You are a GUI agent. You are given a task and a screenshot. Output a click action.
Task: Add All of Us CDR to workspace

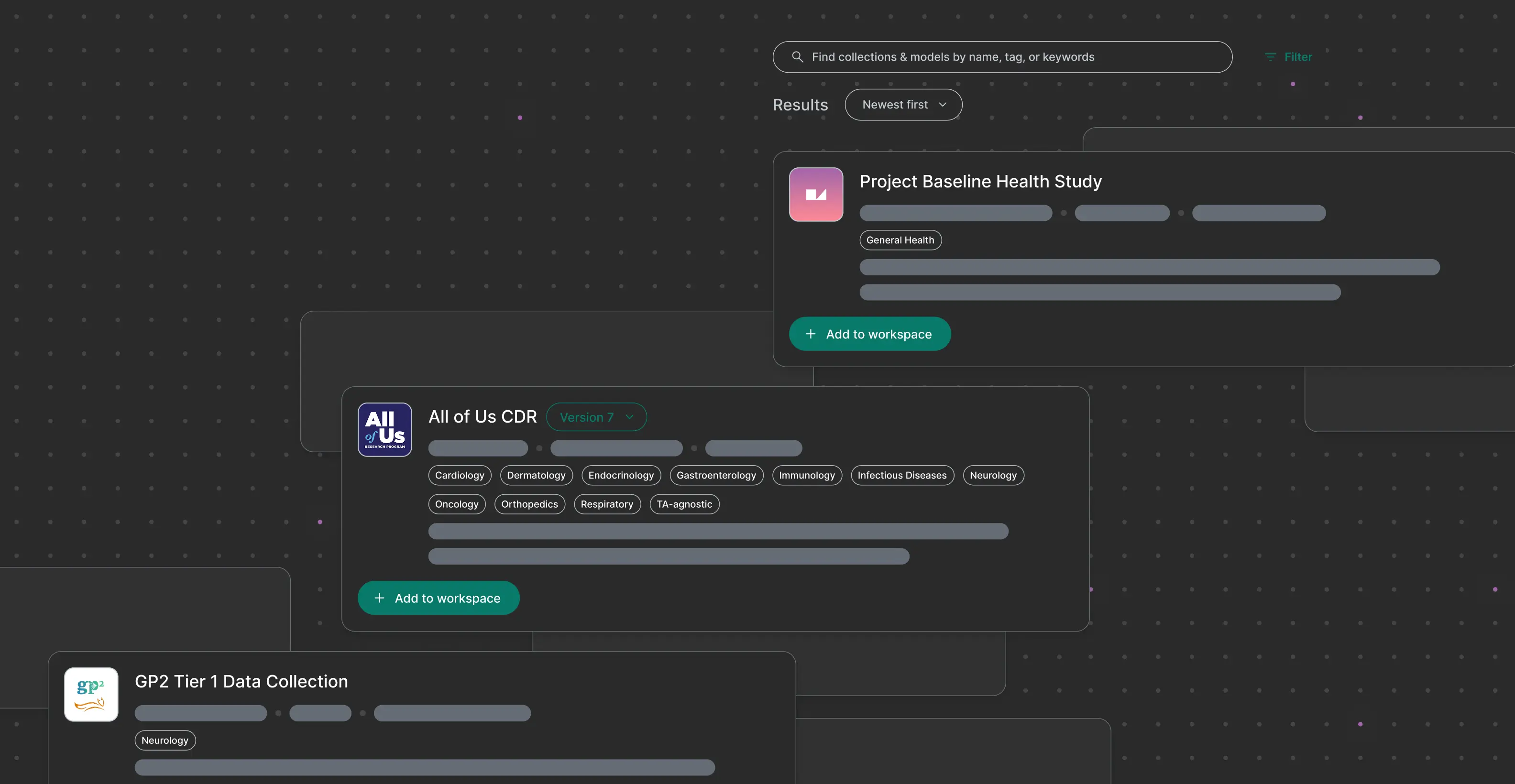click(439, 598)
